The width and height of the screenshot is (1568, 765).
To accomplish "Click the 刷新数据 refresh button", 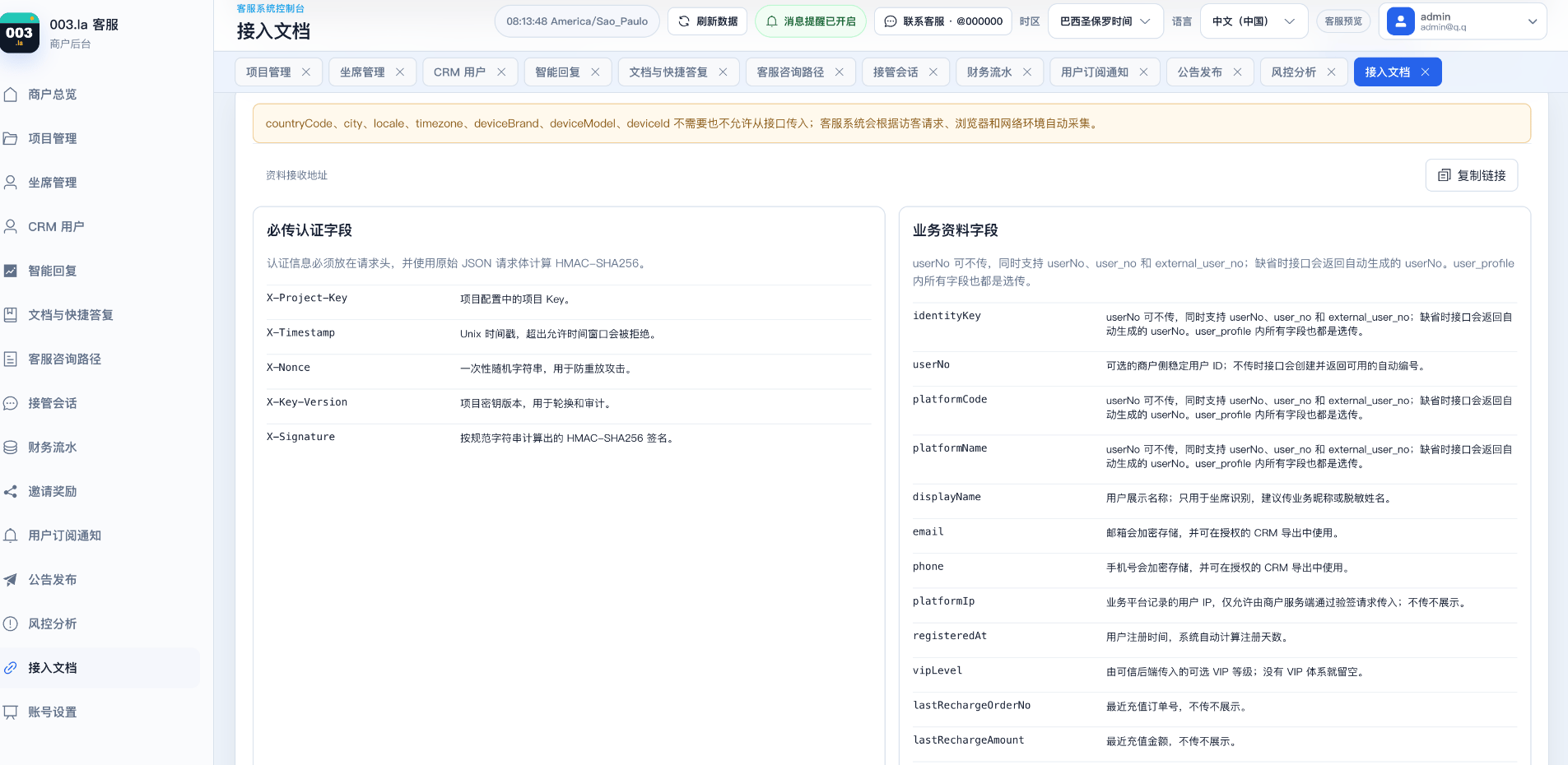I will tap(708, 21).
